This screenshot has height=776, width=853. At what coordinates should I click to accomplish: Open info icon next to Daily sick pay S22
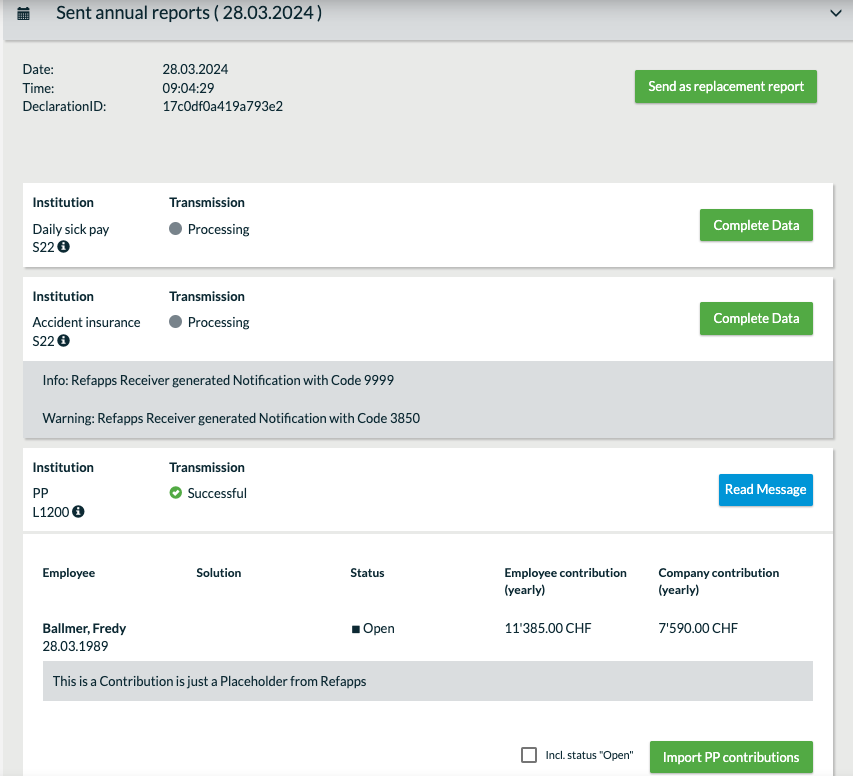64,247
